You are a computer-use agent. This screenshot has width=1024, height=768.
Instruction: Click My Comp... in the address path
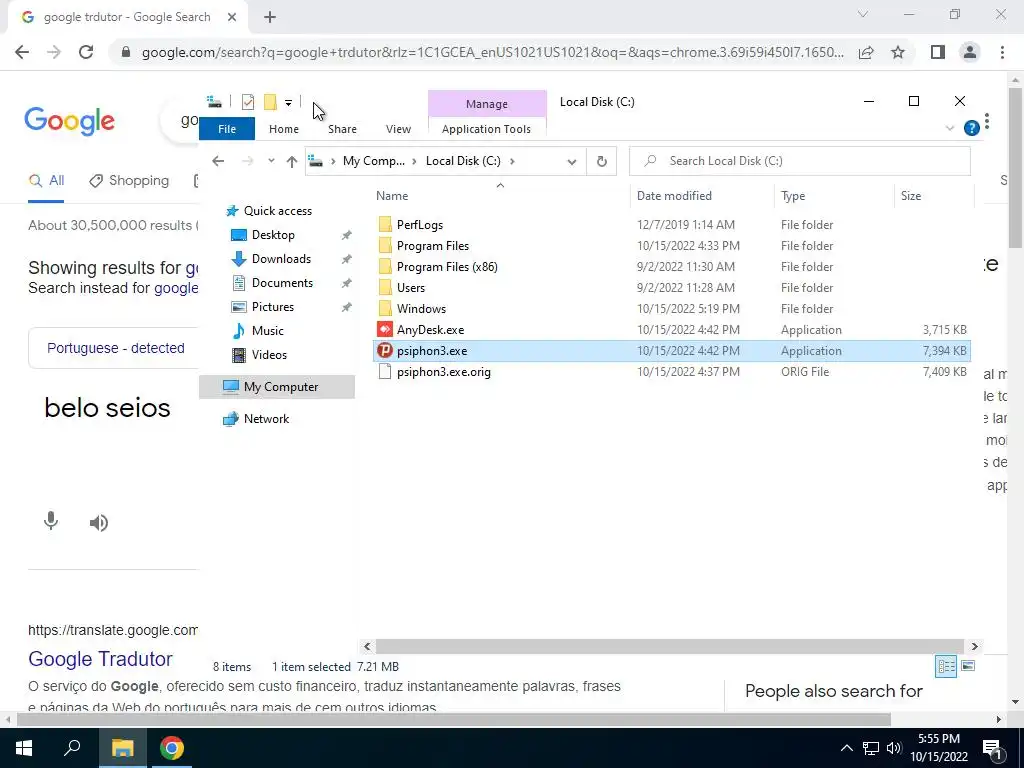click(374, 161)
